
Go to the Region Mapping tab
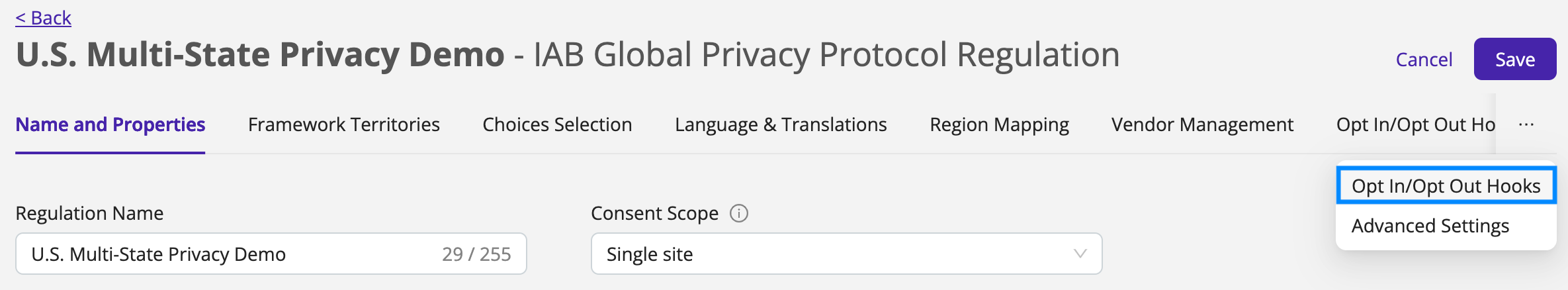tap(999, 124)
